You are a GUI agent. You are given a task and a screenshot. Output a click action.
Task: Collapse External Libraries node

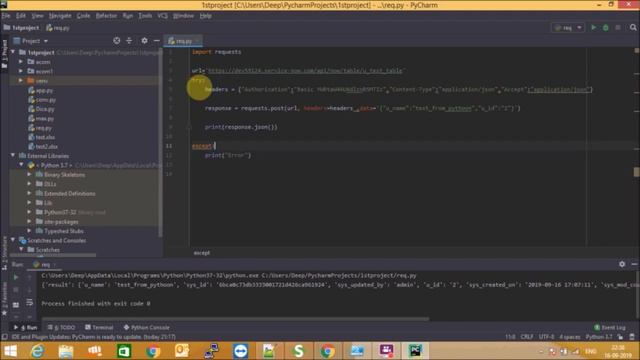pyautogui.click(x=13, y=156)
